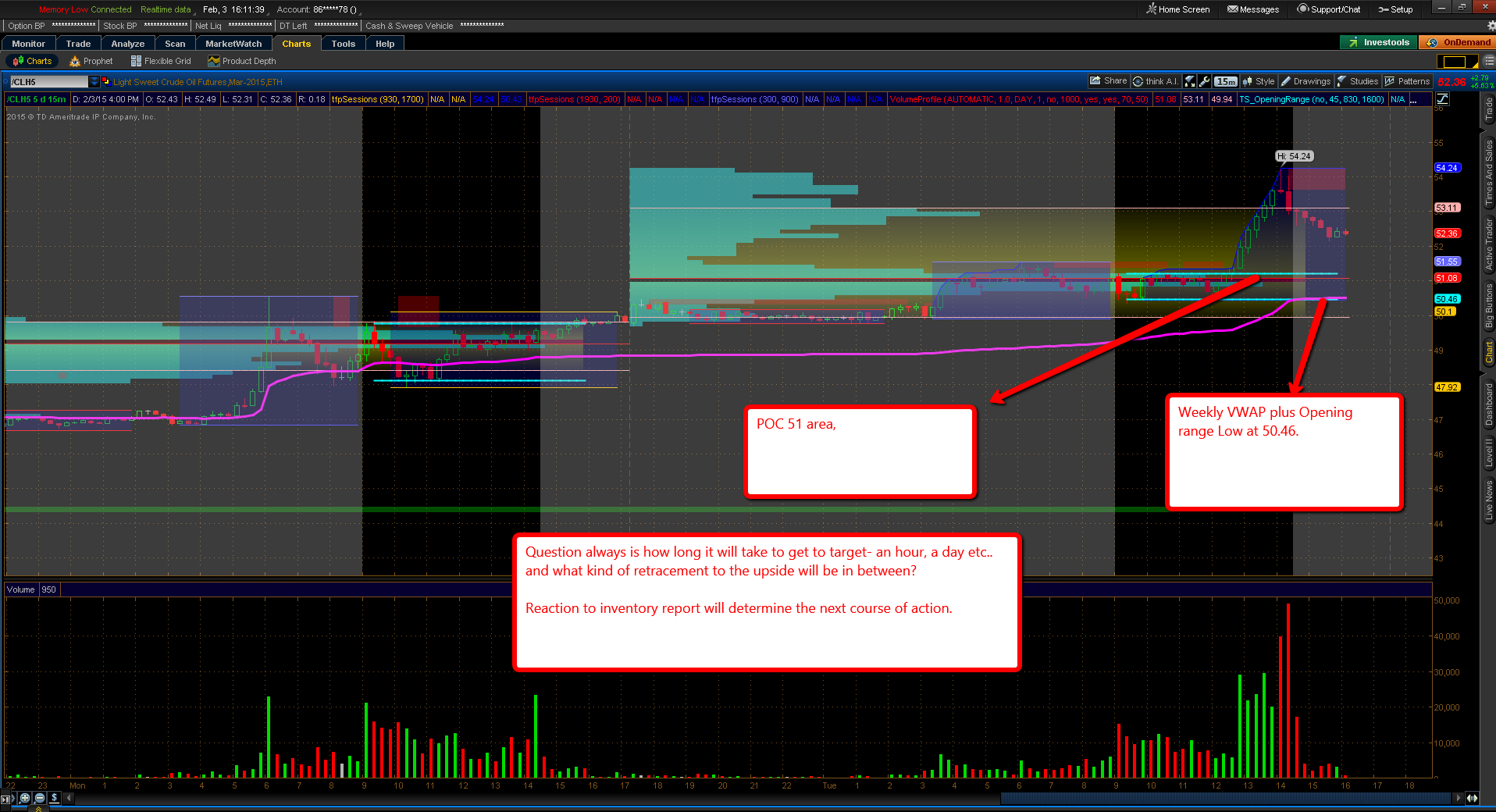Click the study flask quick-edit icon
Screen dimensions: 1496x812
coord(1190,81)
